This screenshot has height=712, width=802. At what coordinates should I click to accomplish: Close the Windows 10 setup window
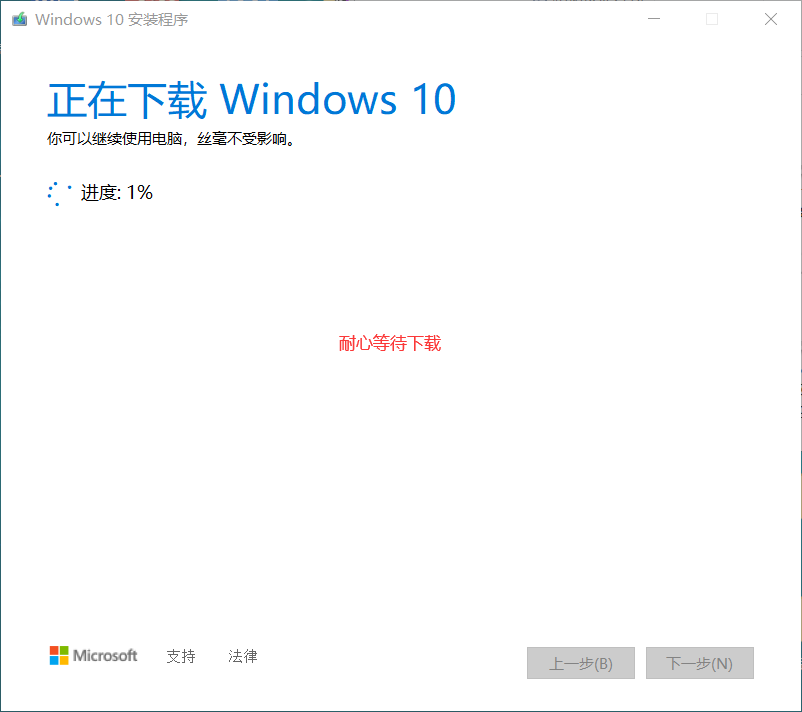[x=771, y=19]
